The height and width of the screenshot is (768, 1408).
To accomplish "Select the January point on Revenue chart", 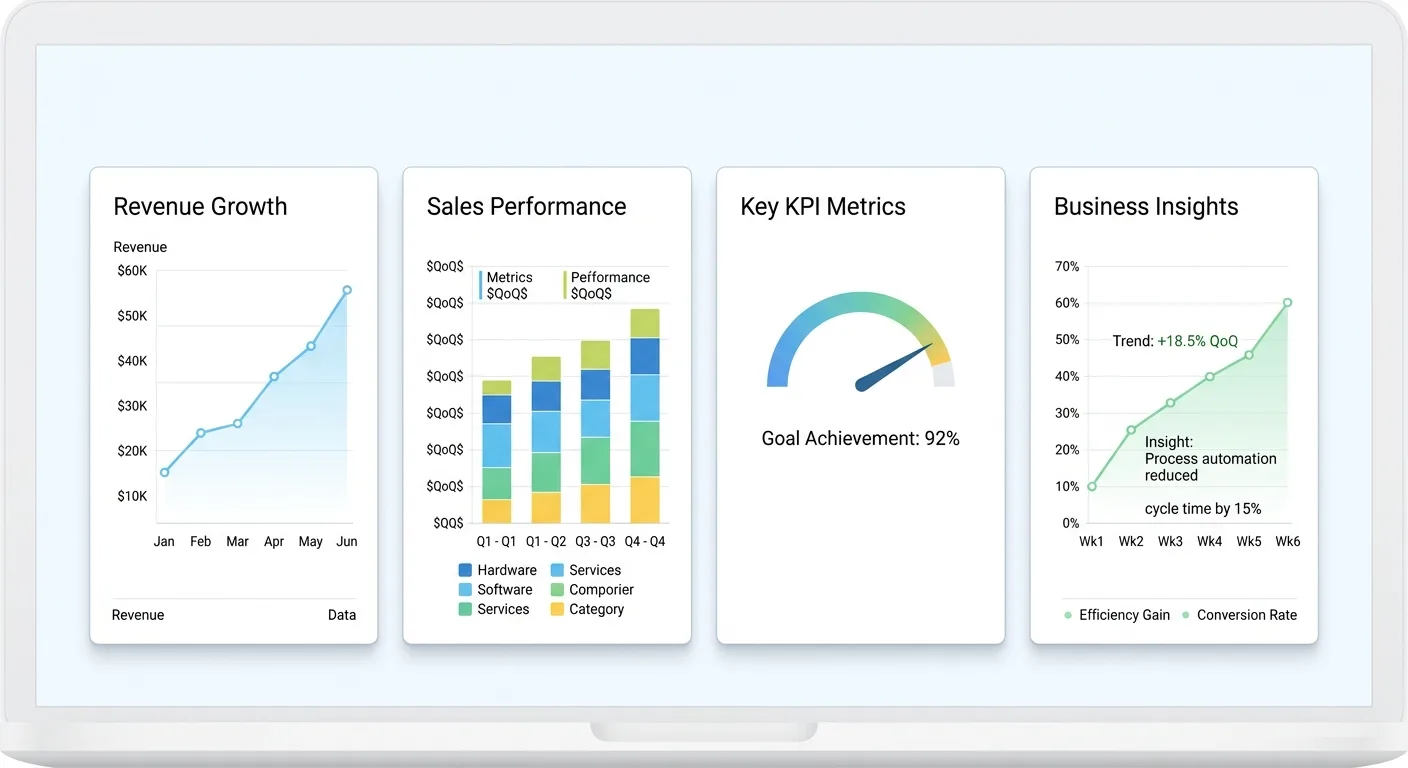I will pyautogui.click(x=164, y=472).
